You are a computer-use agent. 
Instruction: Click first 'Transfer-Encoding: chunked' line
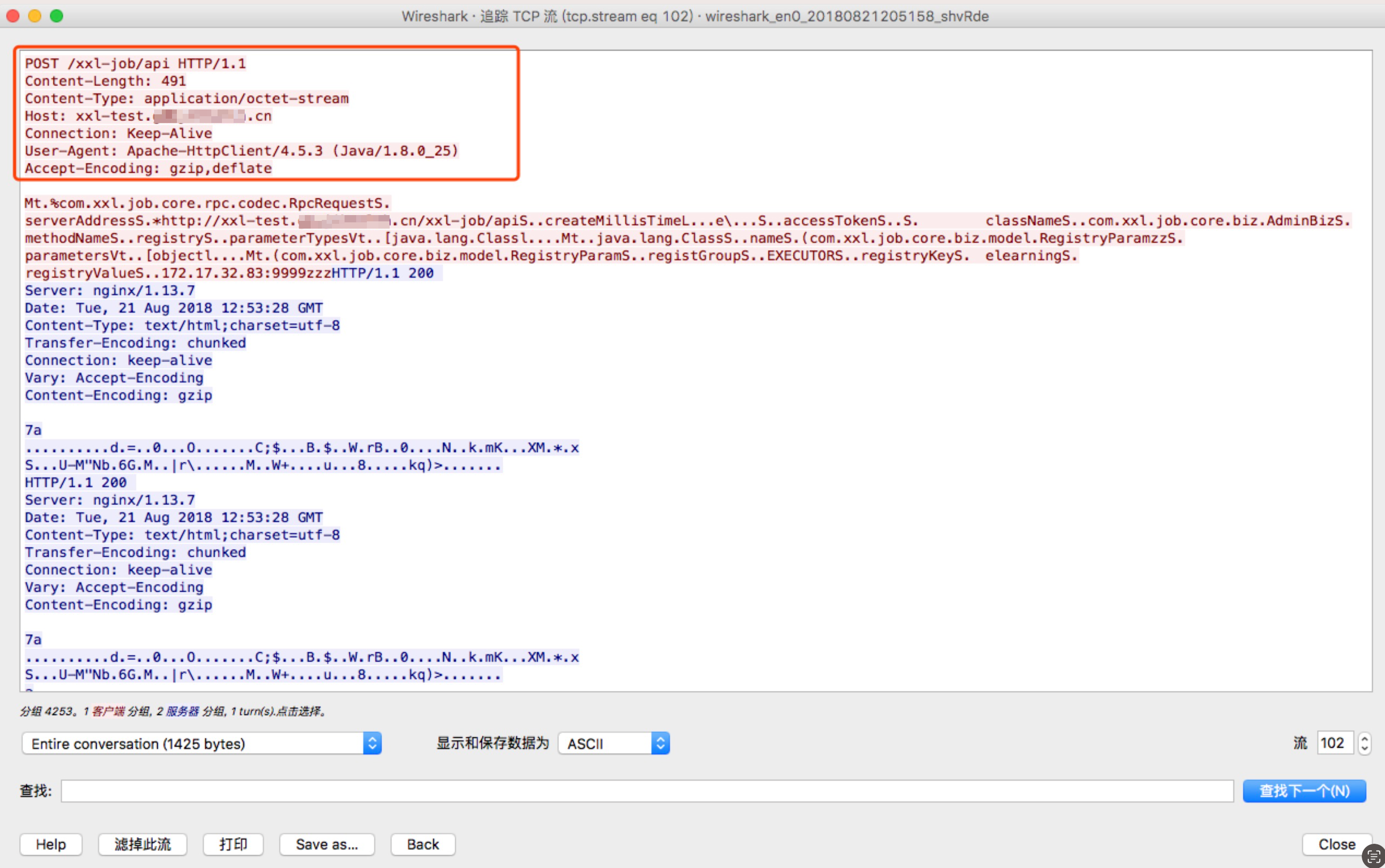pyautogui.click(x=135, y=343)
